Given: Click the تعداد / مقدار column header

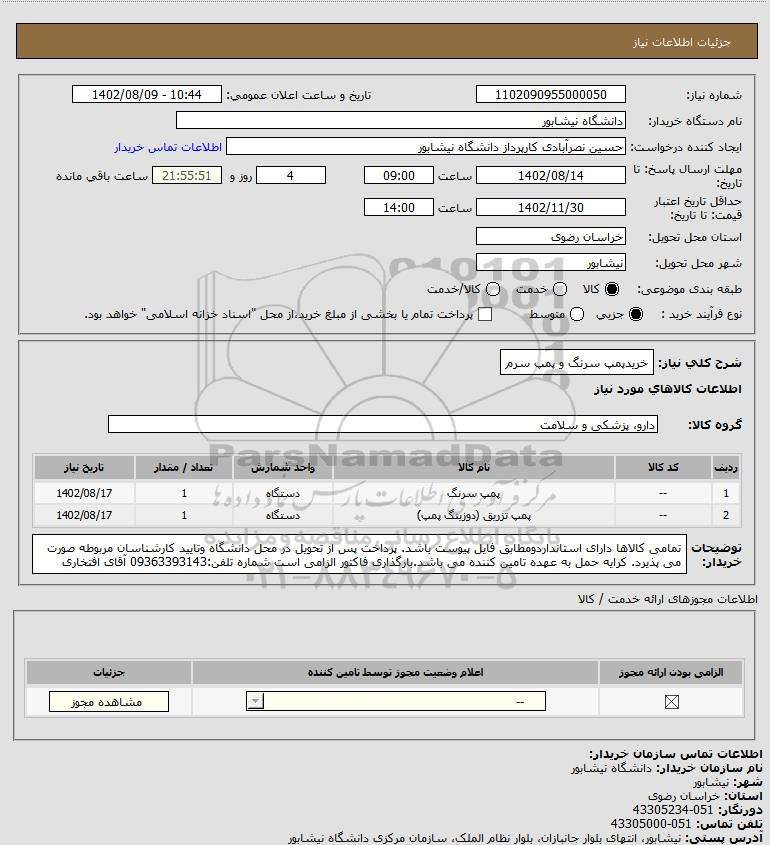Looking at the screenshot, I should (184, 468).
